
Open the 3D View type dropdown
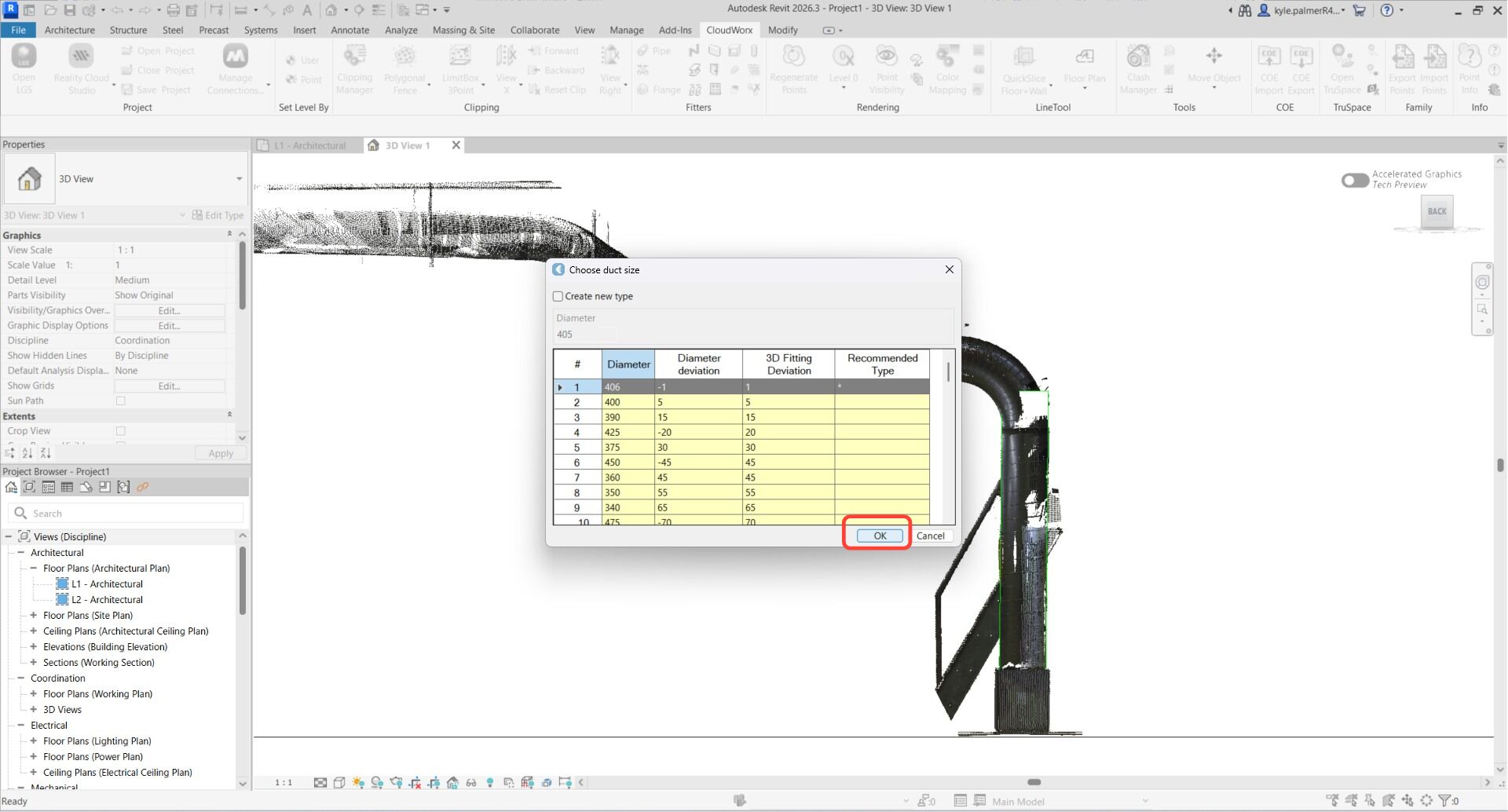(239, 179)
